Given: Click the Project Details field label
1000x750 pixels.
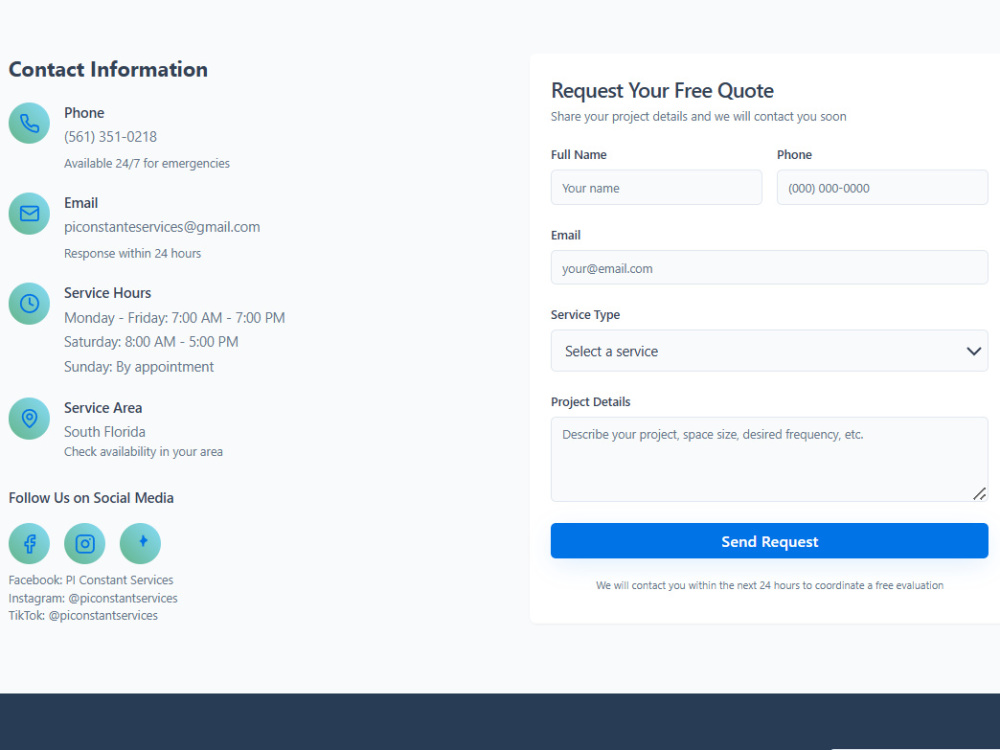Looking at the screenshot, I should tap(591, 402).
